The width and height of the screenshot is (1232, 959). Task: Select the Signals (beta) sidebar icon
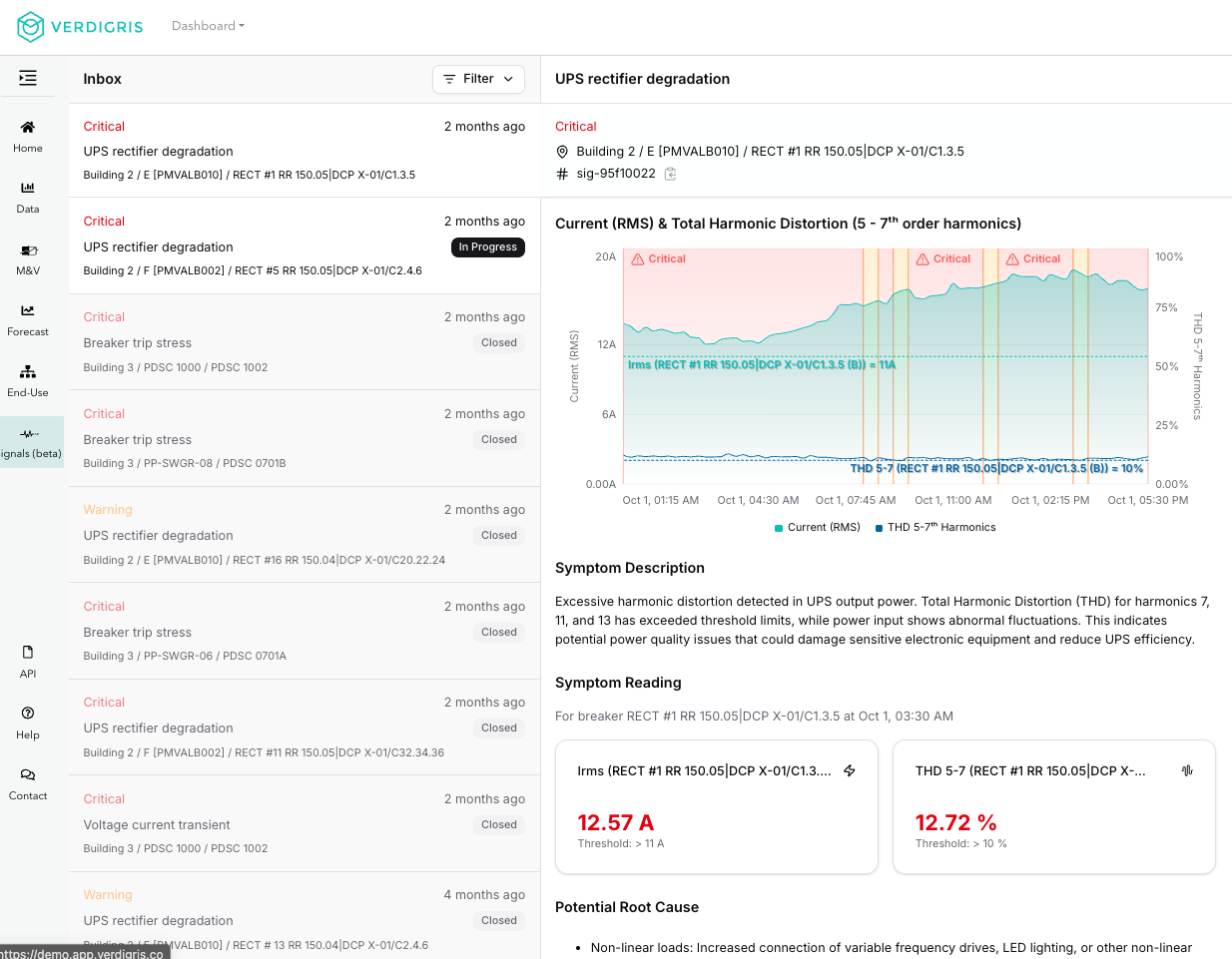[x=30, y=433]
